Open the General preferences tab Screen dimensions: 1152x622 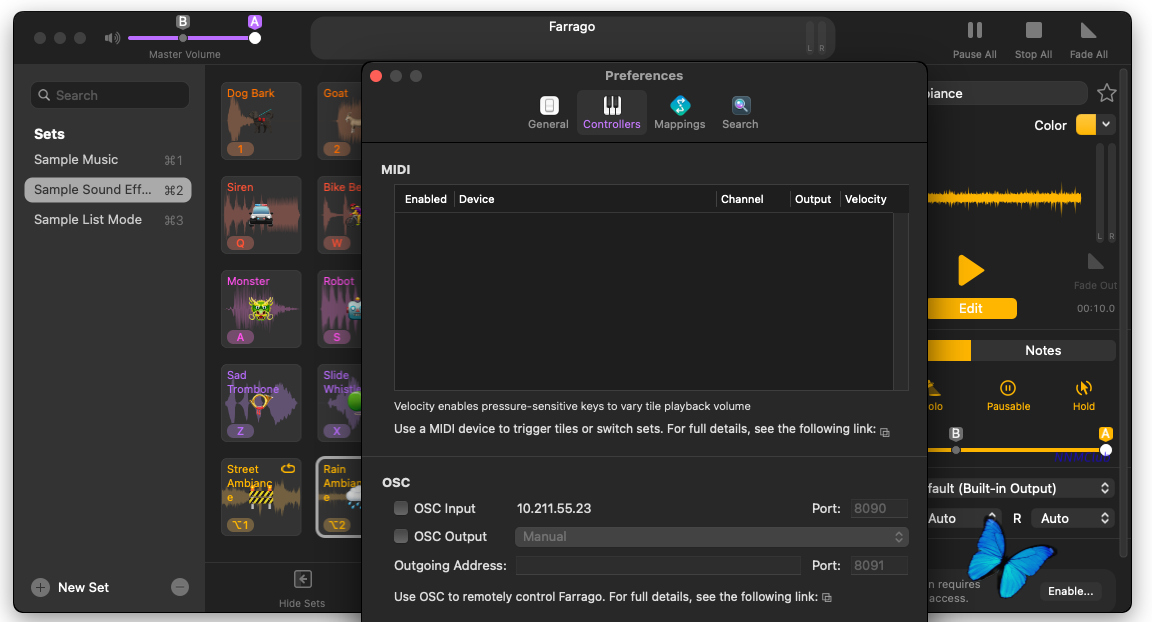(x=548, y=113)
